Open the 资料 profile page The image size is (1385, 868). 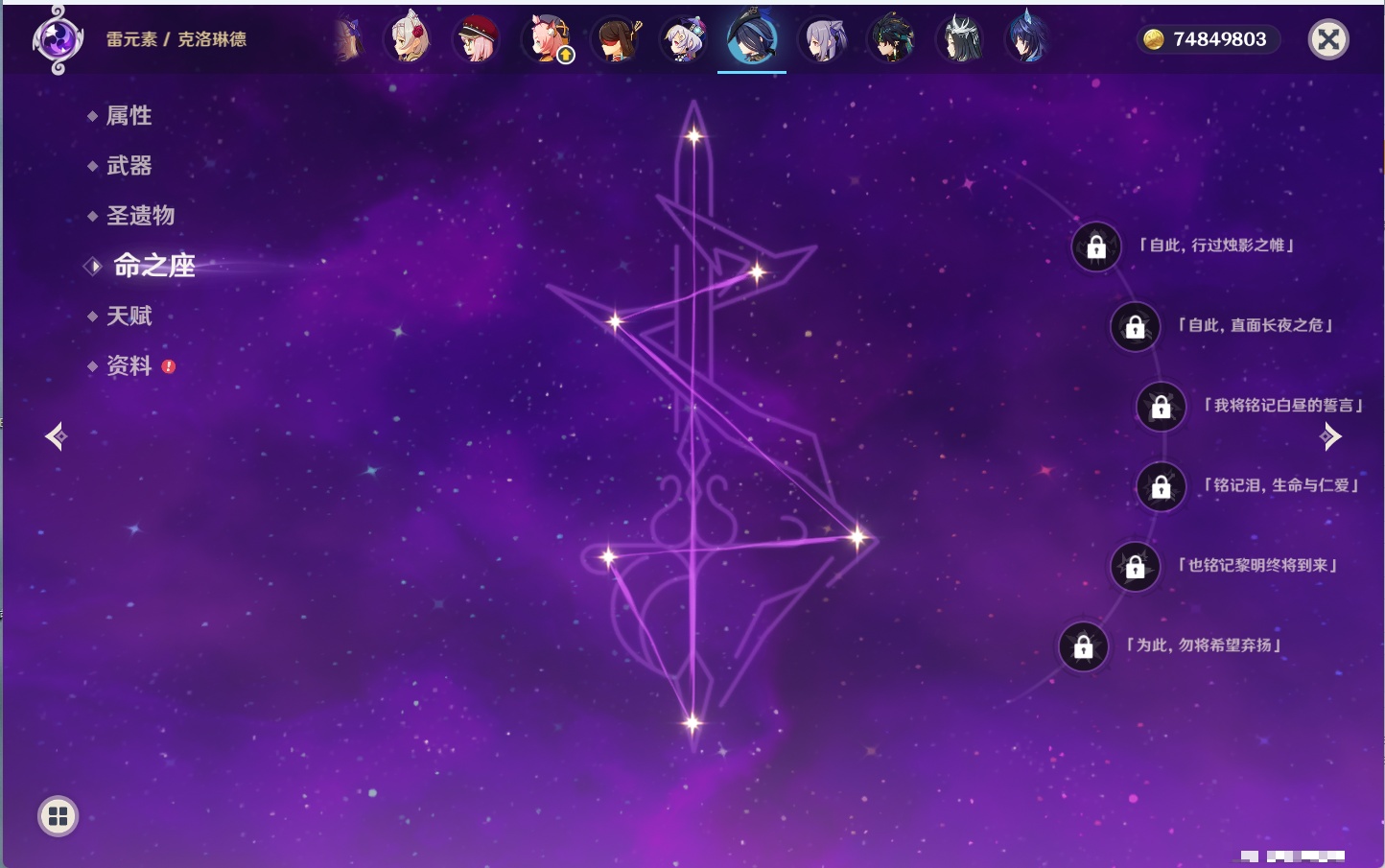coord(129,365)
